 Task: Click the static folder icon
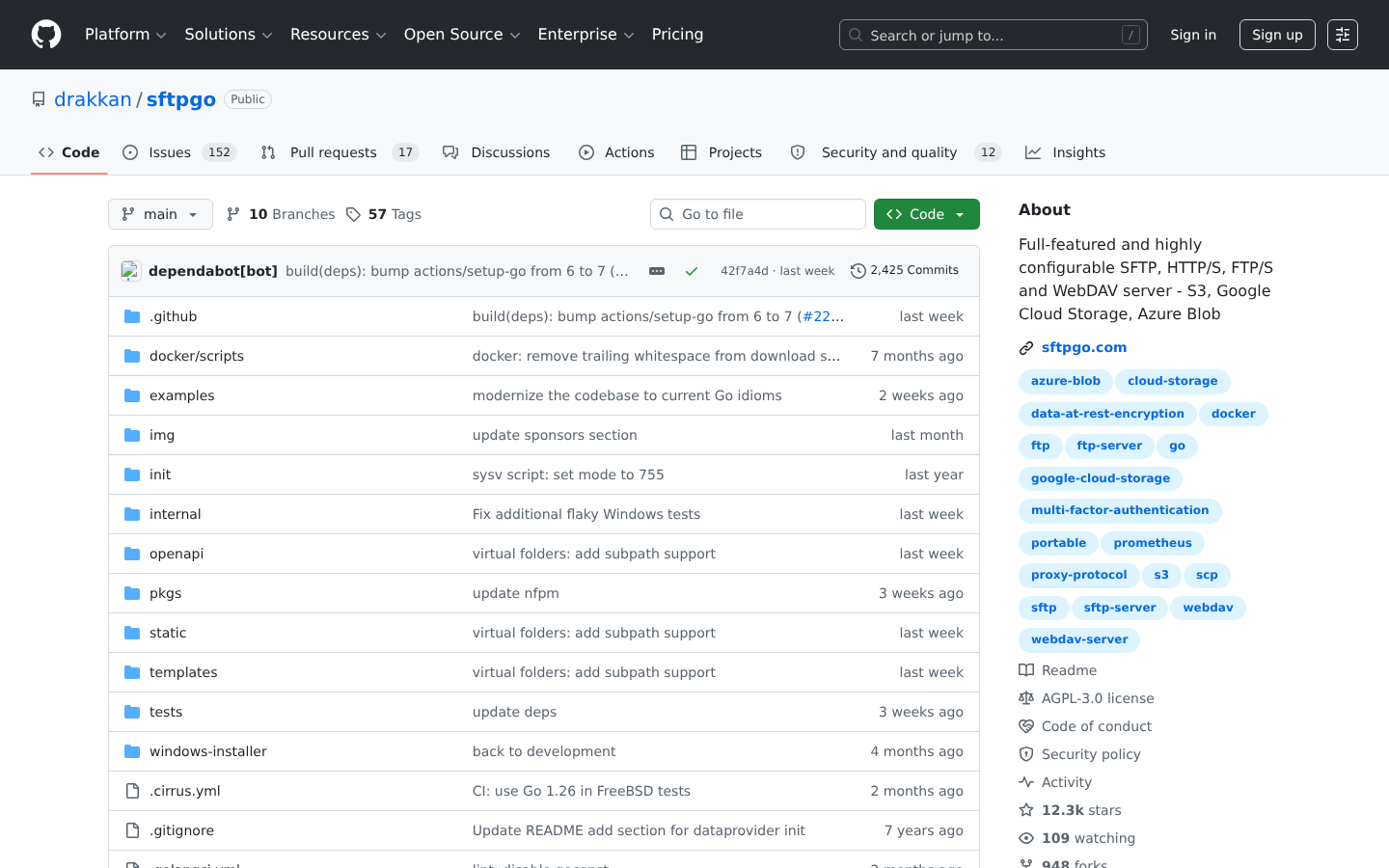tap(132, 633)
